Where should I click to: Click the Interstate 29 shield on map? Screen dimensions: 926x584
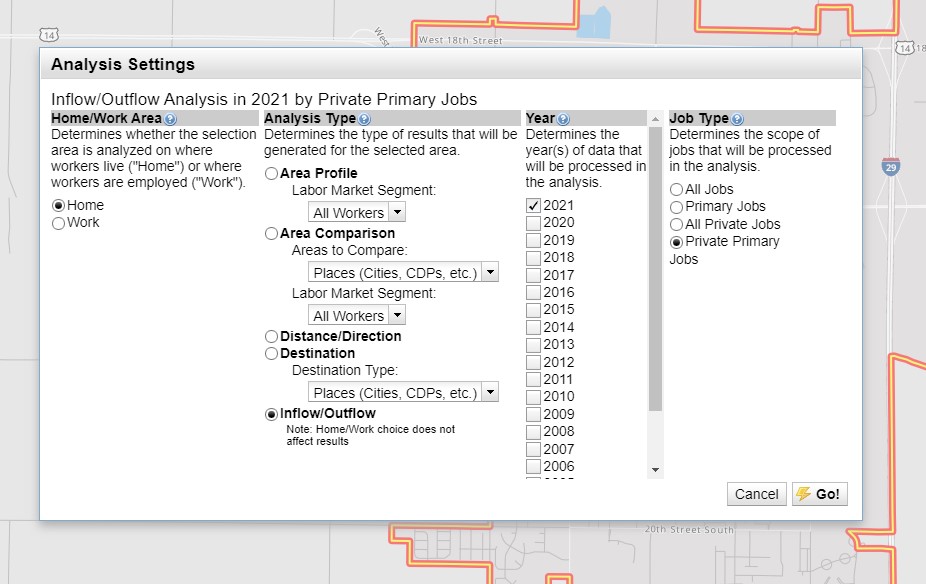click(889, 166)
